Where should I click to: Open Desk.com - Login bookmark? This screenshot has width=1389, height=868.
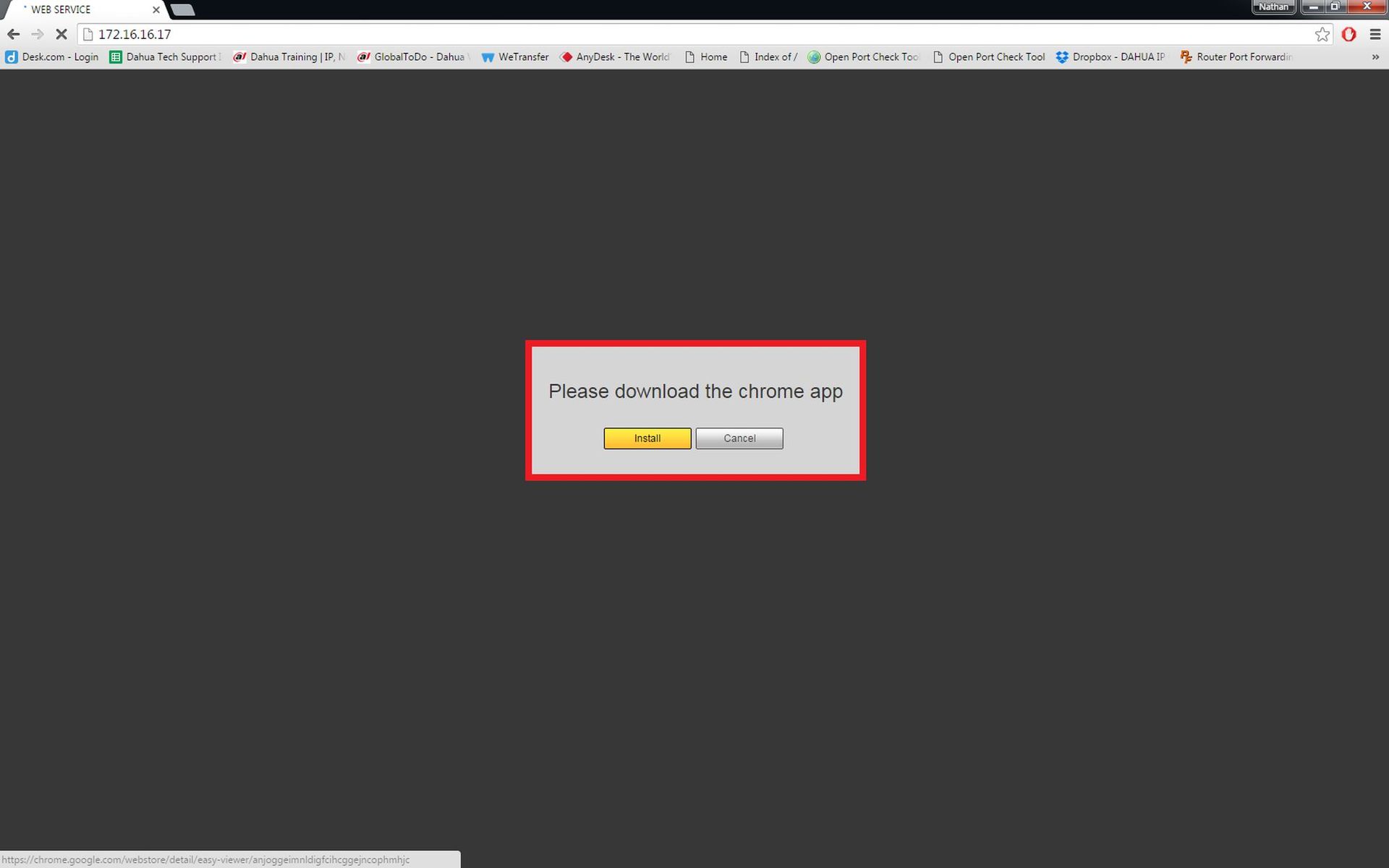point(52,57)
